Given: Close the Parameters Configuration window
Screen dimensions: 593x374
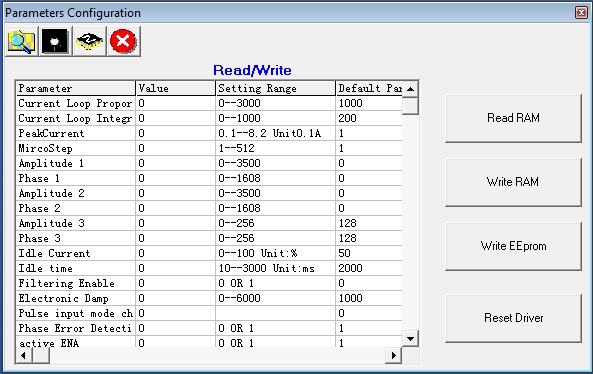Looking at the screenshot, I should point(581,12).
